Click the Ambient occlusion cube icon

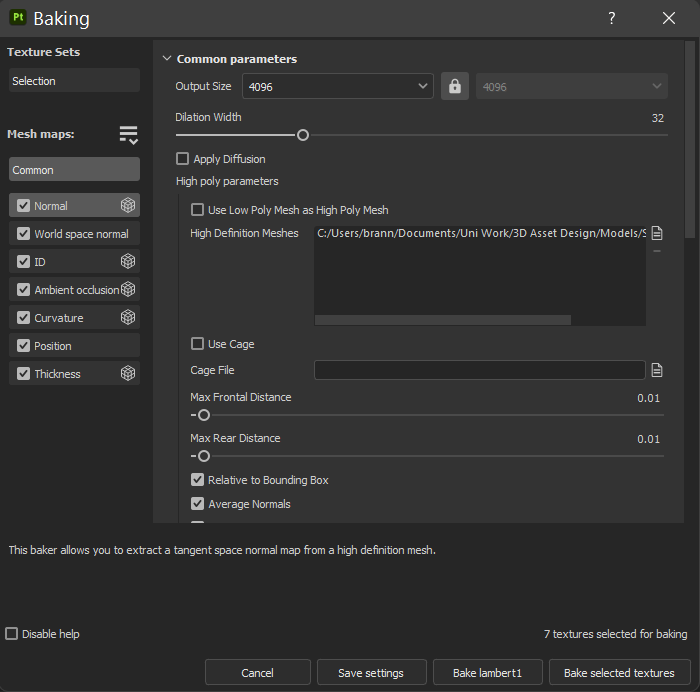(x=128, y=290)
